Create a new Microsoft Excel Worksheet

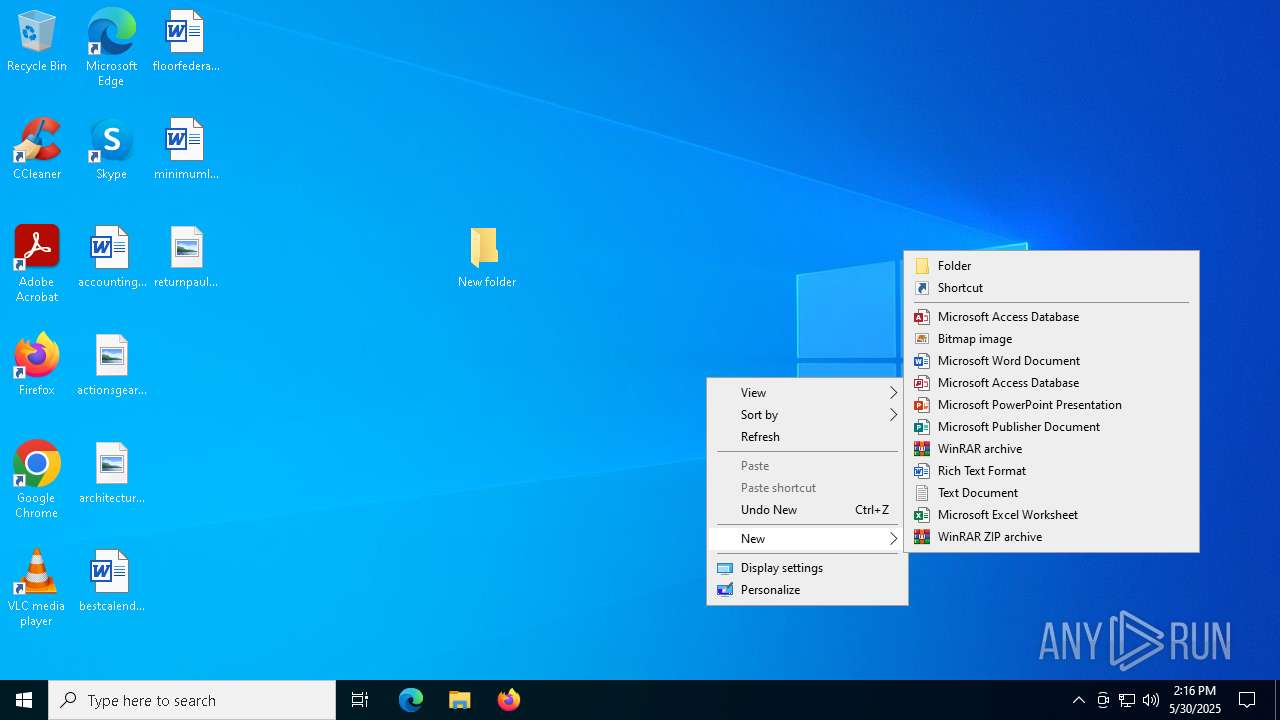(x=1051, y=515)
